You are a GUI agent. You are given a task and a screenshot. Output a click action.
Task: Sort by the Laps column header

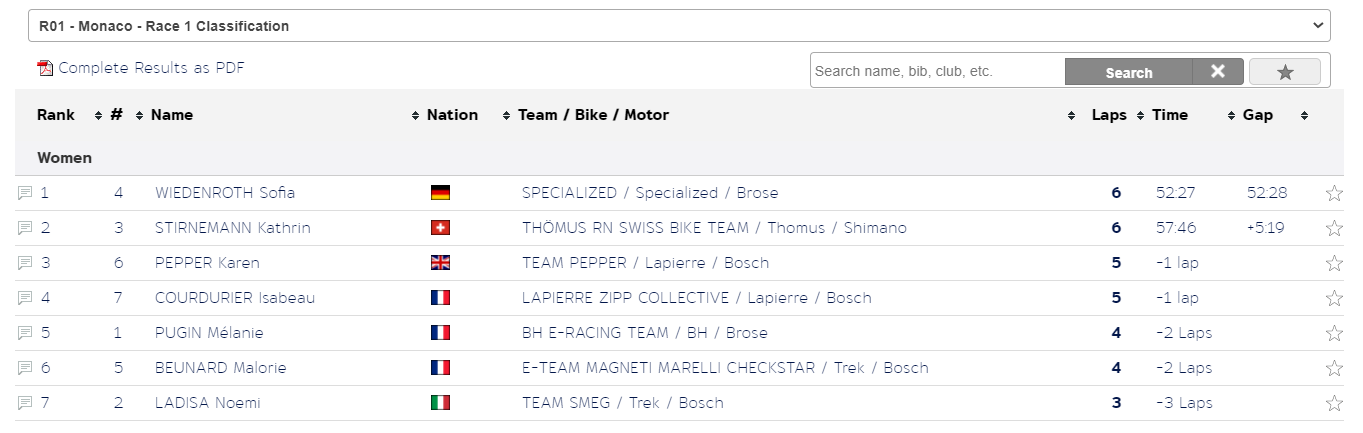[1108, 115]
